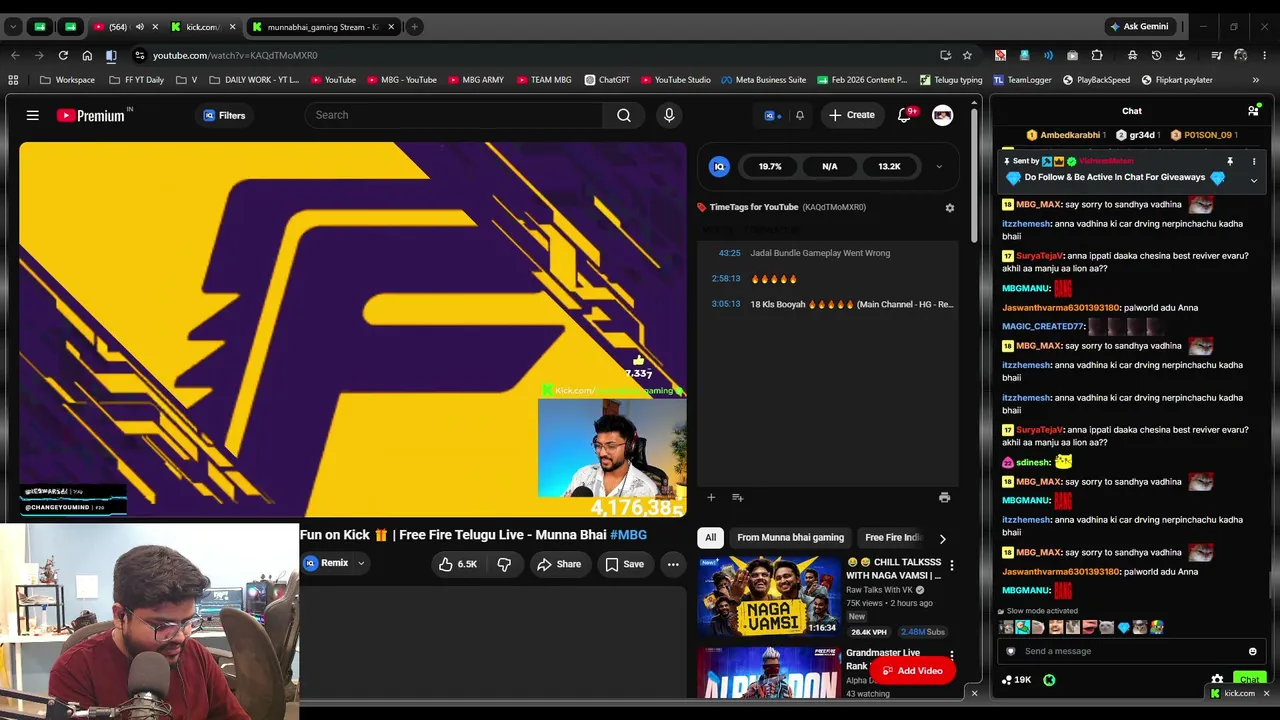
Task: Open vidIQ Filters button
Action: [x=224, y=116]
